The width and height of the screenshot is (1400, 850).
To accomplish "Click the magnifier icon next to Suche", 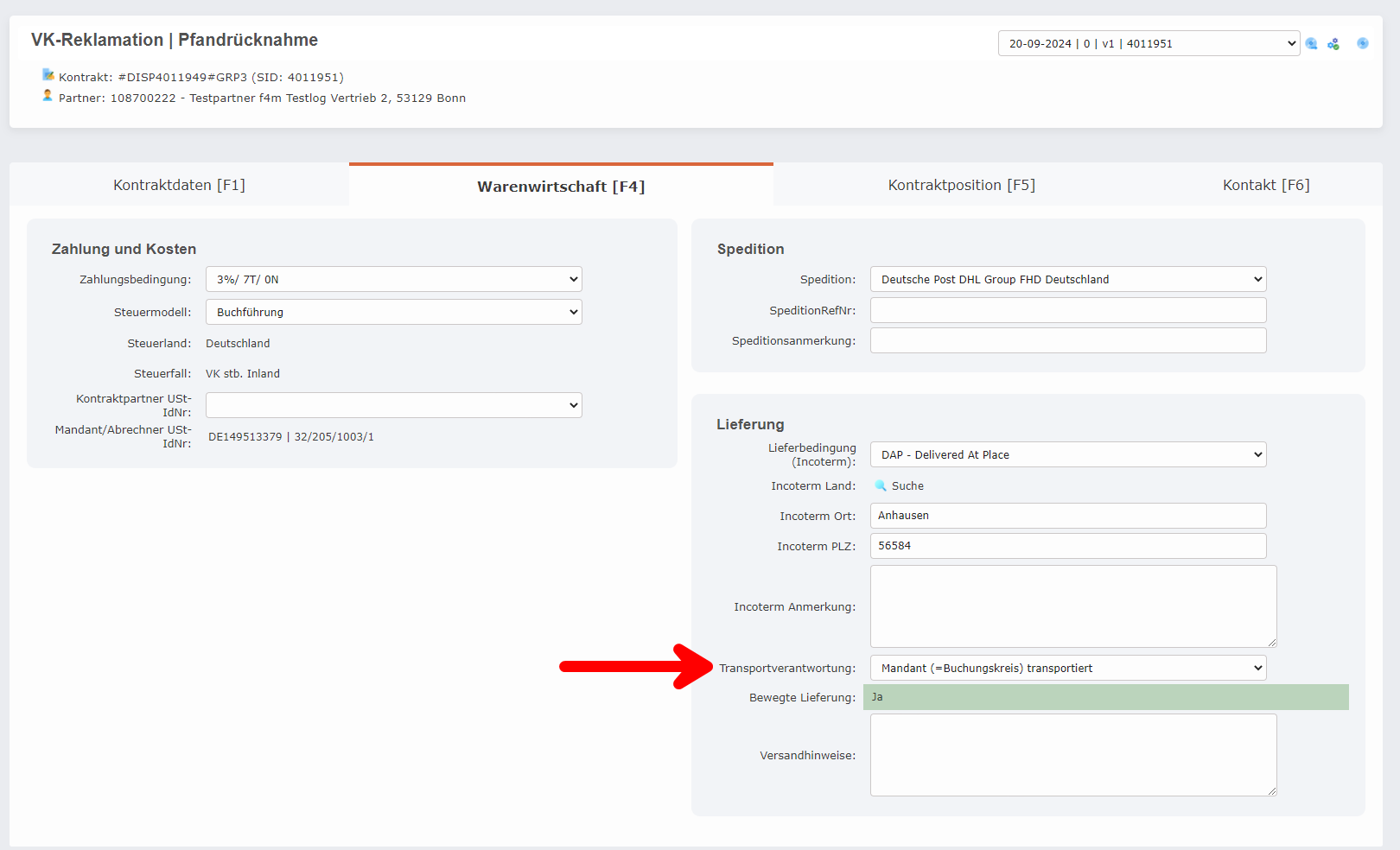I will 881,485.
